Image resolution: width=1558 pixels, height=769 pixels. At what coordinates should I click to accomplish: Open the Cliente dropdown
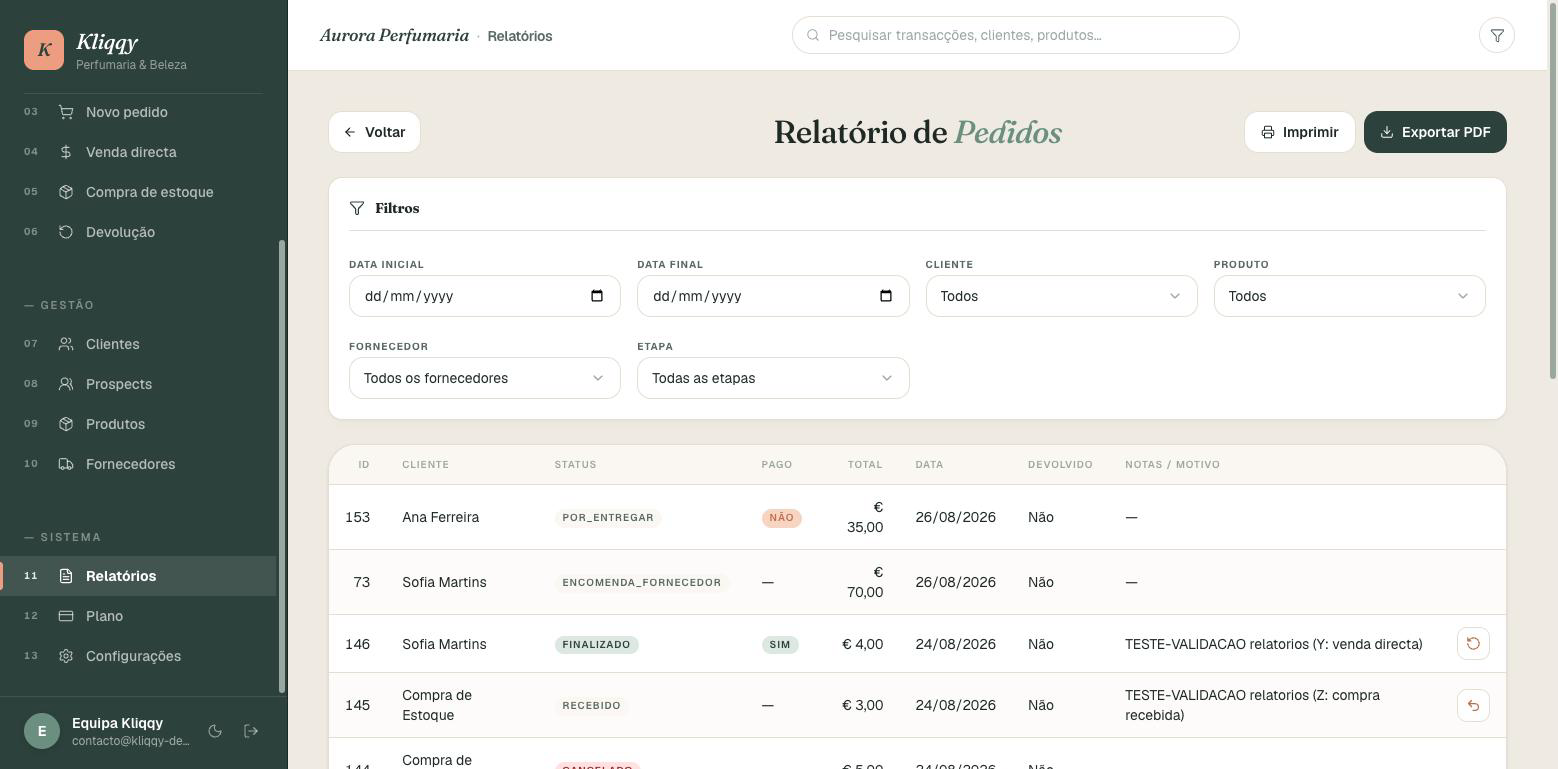1061,296
